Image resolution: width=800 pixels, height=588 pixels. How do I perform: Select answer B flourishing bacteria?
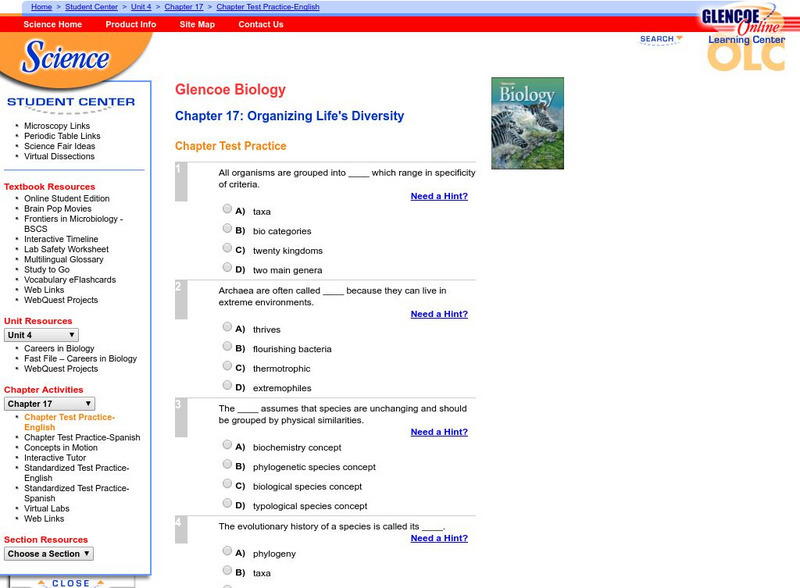227,346
